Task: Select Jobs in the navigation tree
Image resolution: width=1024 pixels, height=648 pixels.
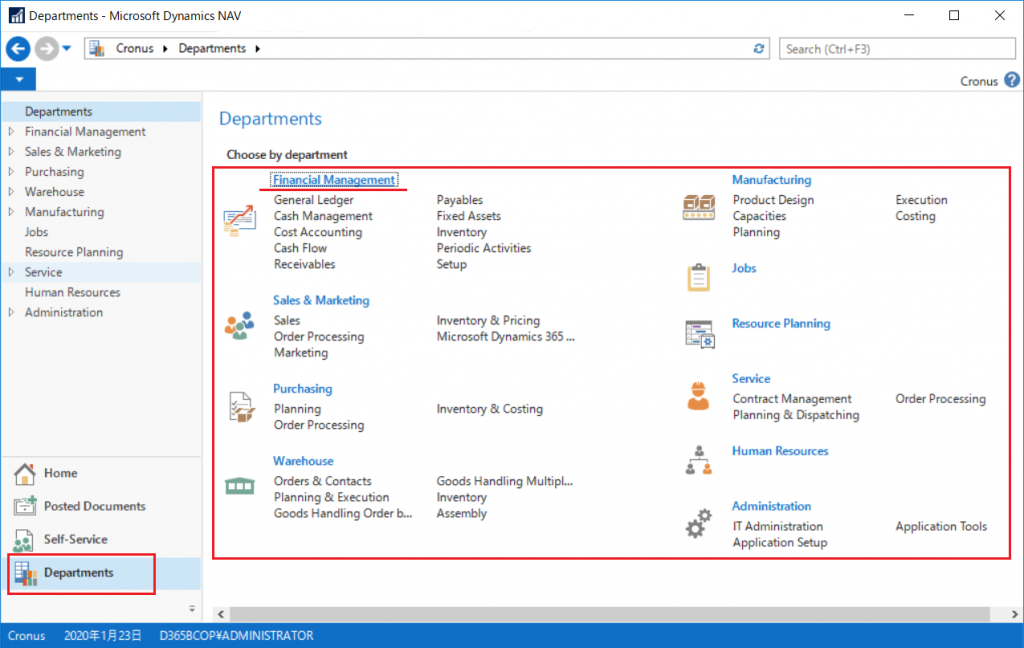Action: pyautogui.click(x=37, y=232)
